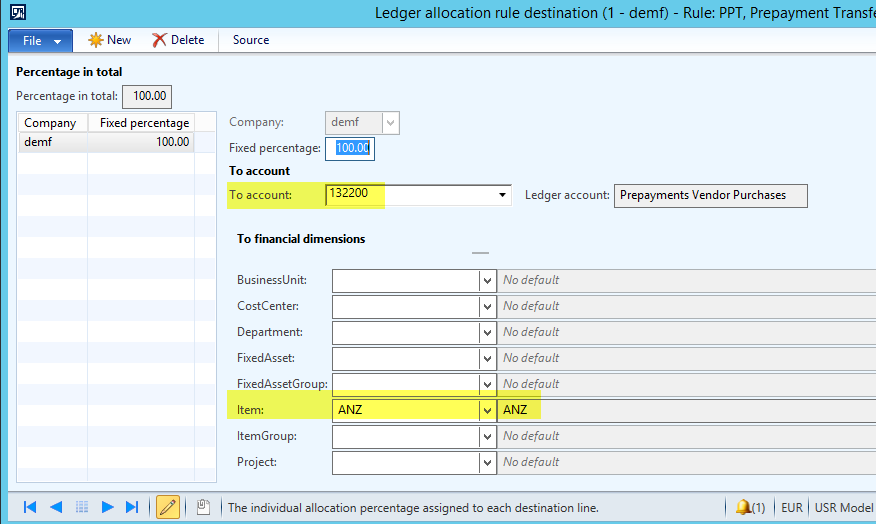Click the grid view icon in status bar

click(x=82, y=507)
